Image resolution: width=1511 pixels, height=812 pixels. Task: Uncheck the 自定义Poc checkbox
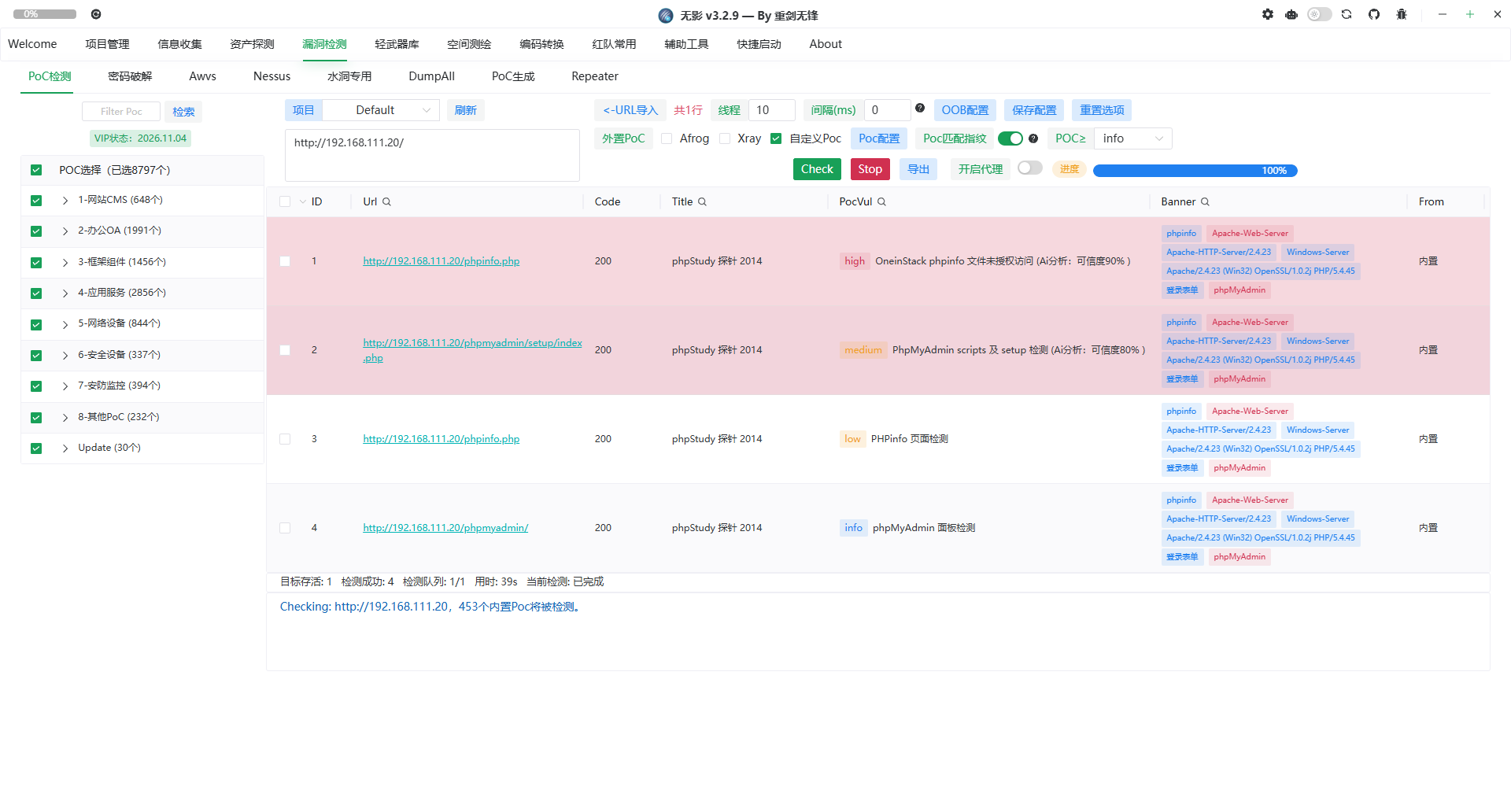click(x=776, y=138)
